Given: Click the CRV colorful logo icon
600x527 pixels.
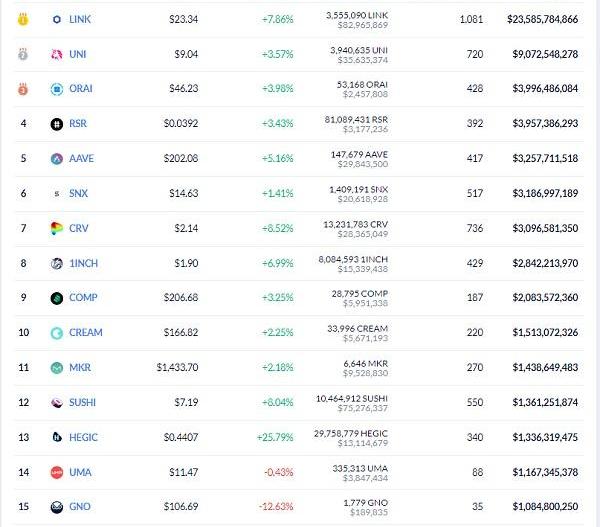Looking at the screenshot, I should pos(57,228).
